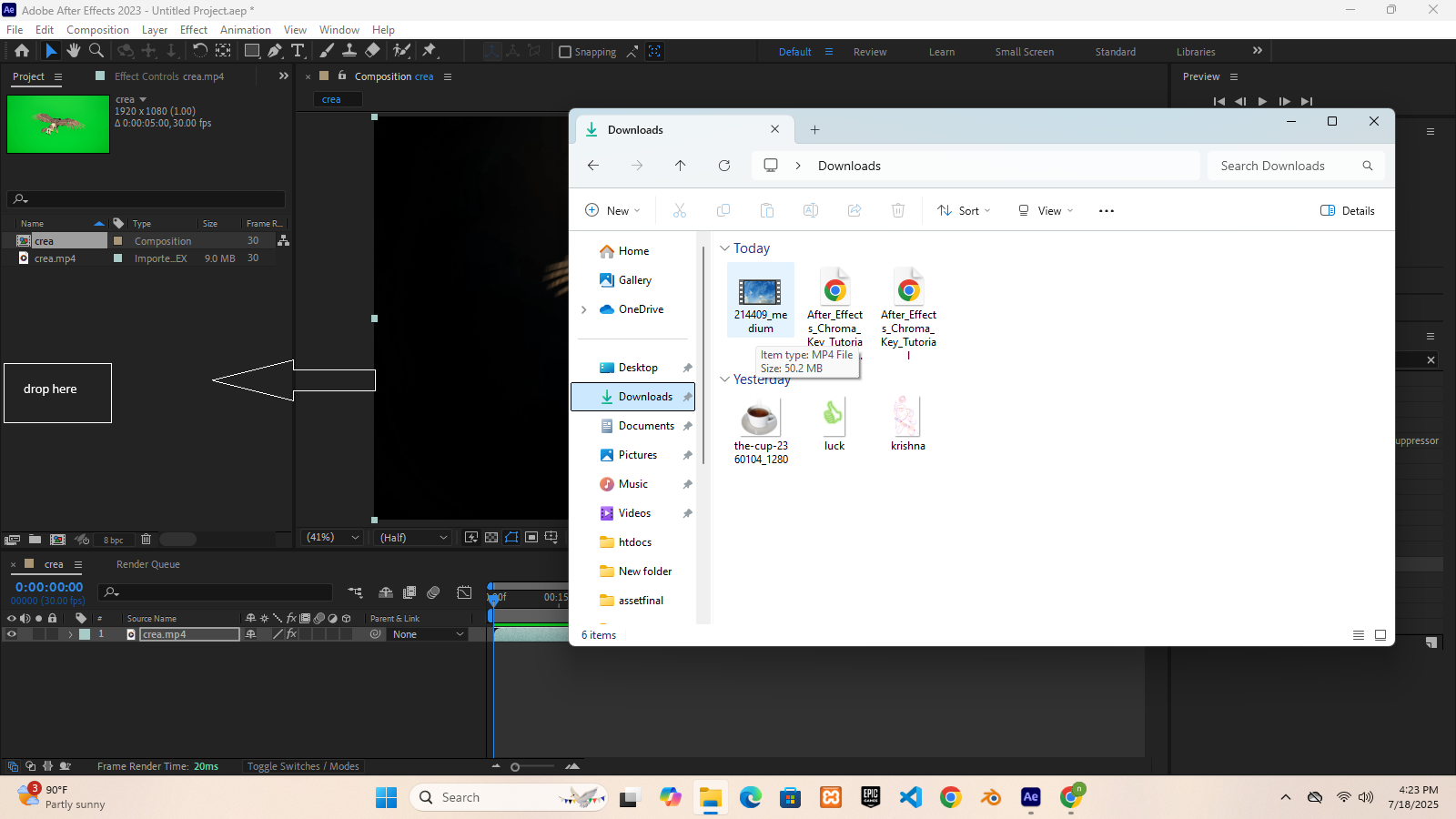Click the Search Downloads field
Image resolution: width=1456 pixels, height=819 pixels.
[1296, 166]
